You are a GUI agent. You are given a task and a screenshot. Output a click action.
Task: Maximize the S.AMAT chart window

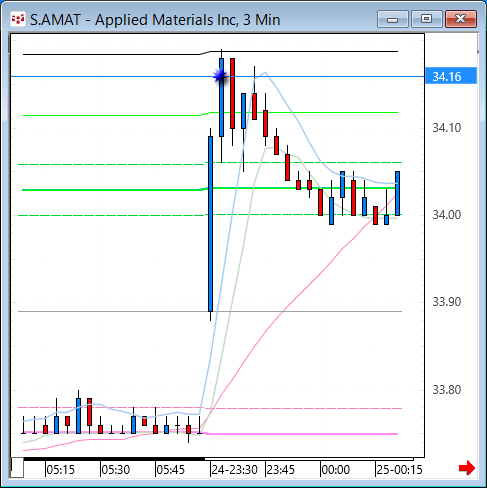click(x=426, y=19)
